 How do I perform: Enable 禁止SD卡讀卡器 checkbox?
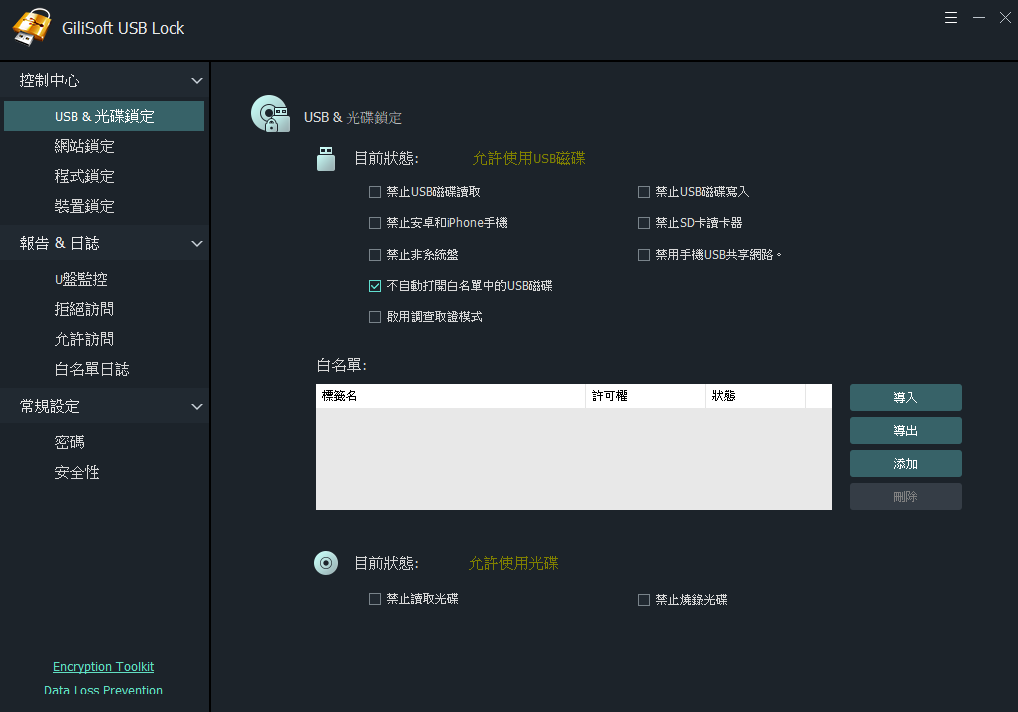[x=644, y=223]
